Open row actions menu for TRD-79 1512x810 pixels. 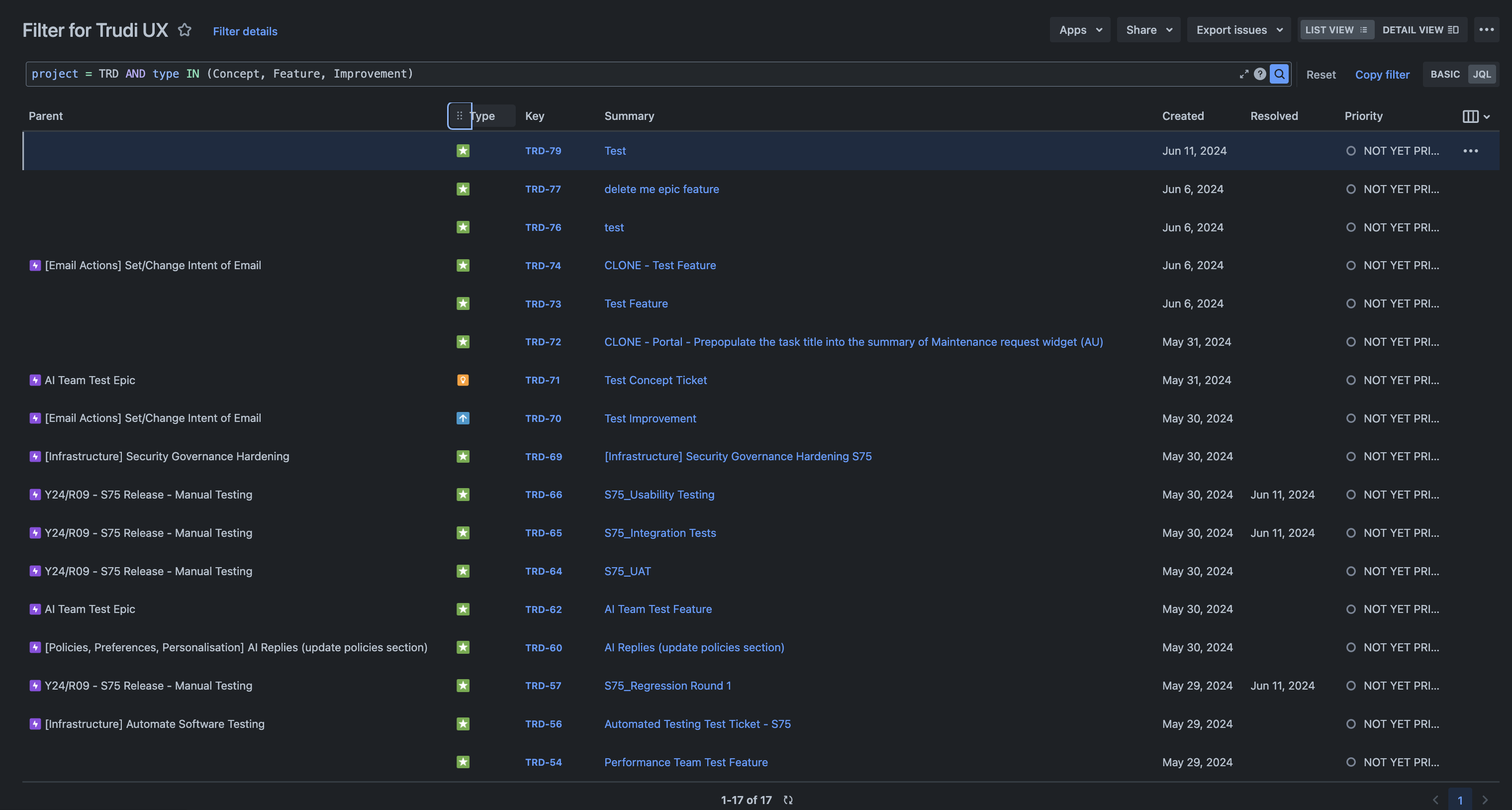tap(1470, 151)
